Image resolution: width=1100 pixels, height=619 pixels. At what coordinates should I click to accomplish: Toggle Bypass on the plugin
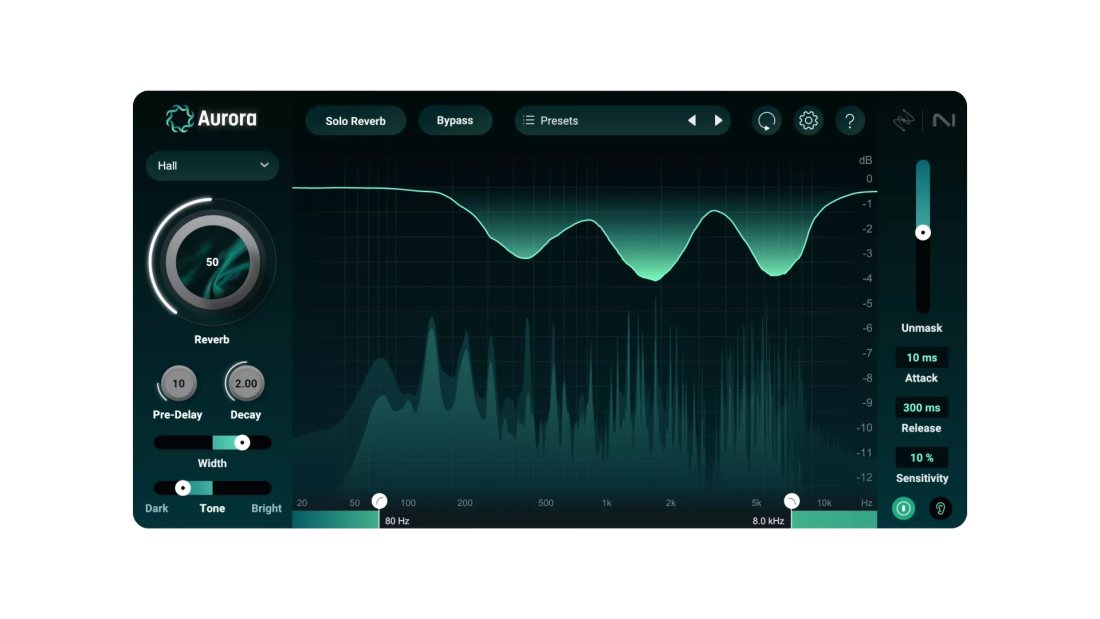[x=455, y=121]
